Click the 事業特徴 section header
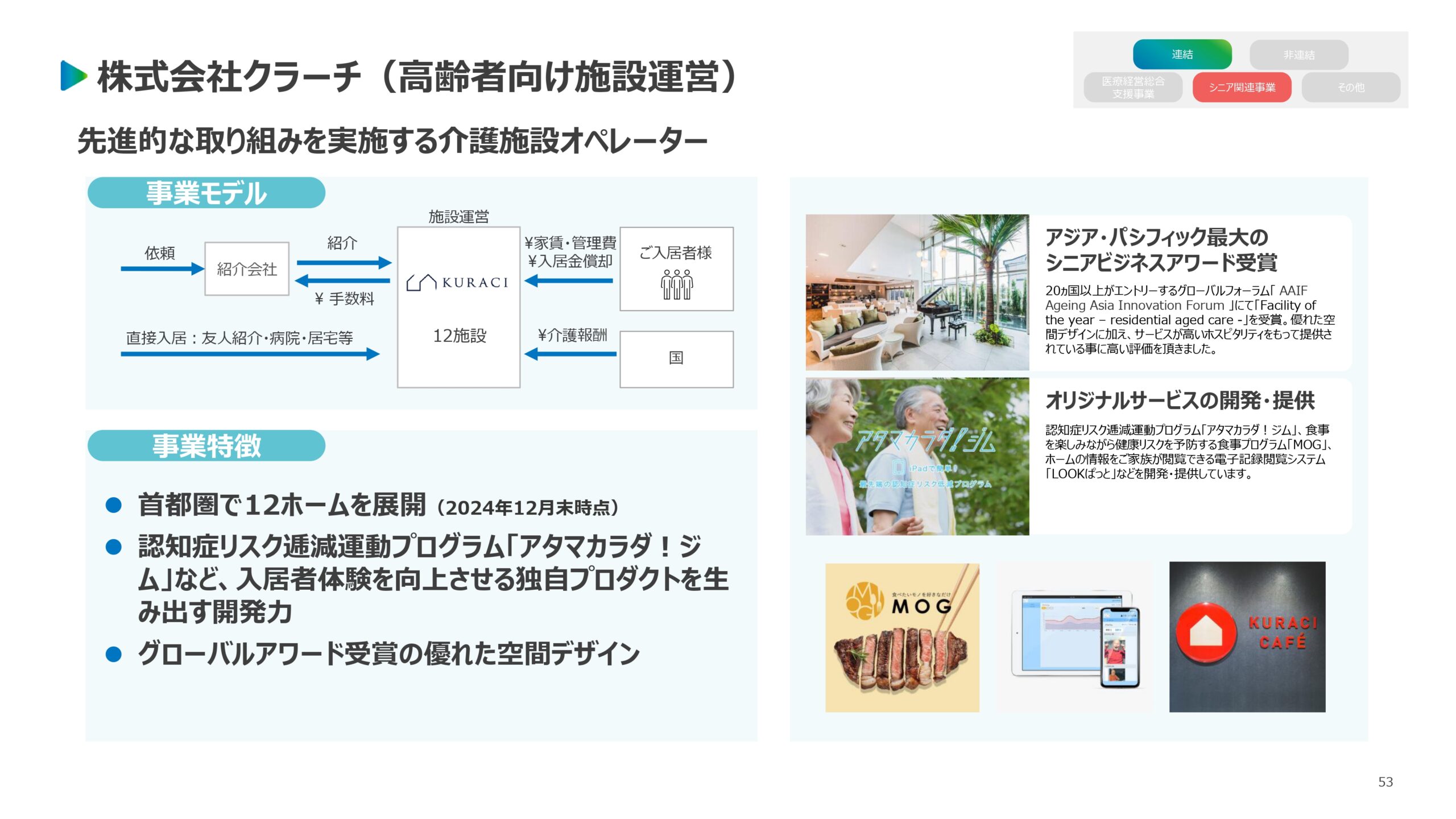The image size is (1456, 819). tap(206, 445)
